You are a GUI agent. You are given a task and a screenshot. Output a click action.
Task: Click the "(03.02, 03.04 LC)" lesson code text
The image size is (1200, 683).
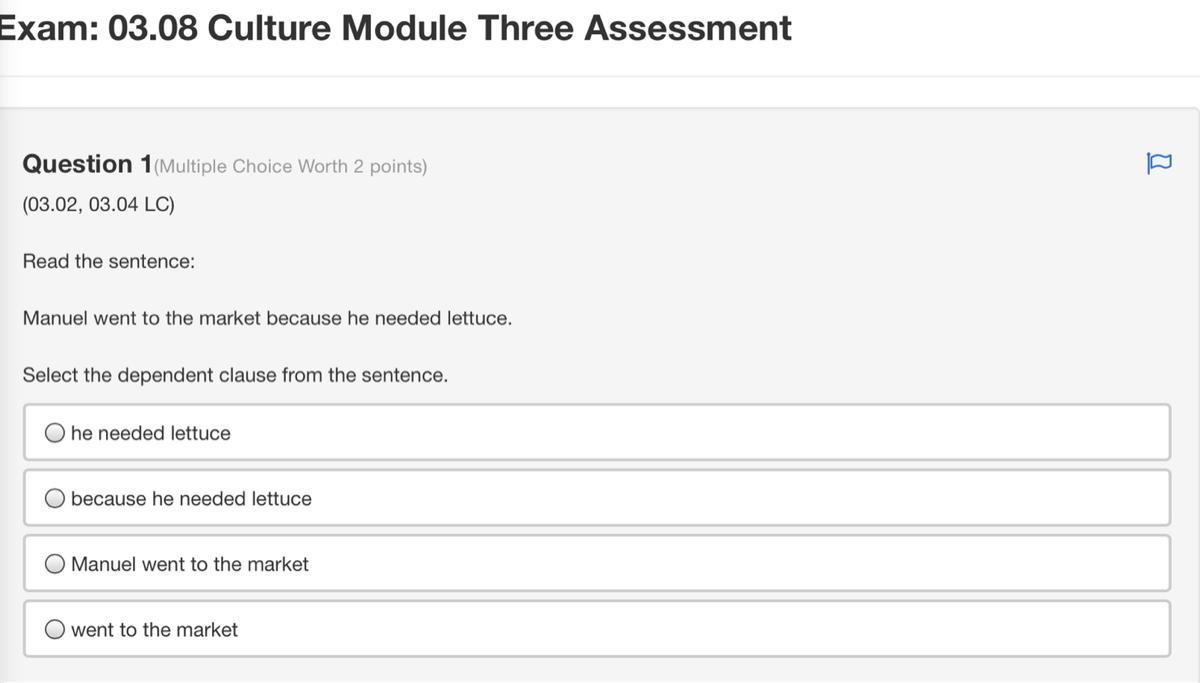coord(98,204)
